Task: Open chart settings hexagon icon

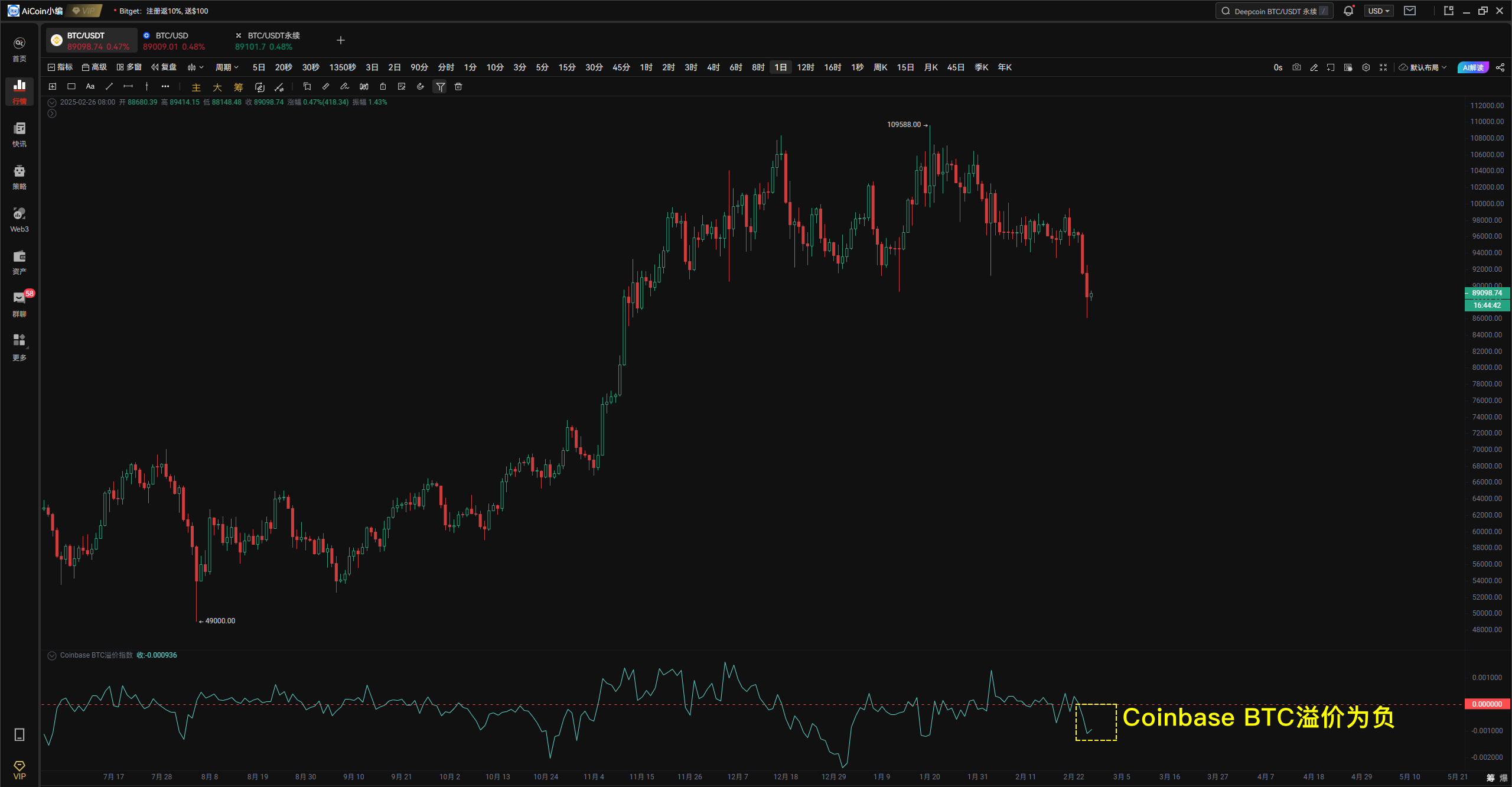Action: click(x=1366, y=67)
